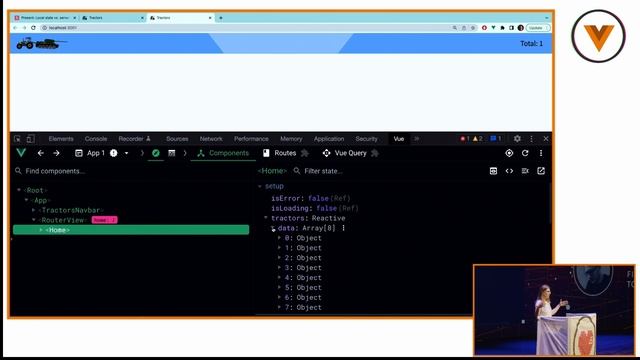
Task: Click inspect DOM icon in state panel
Action: 525,171
